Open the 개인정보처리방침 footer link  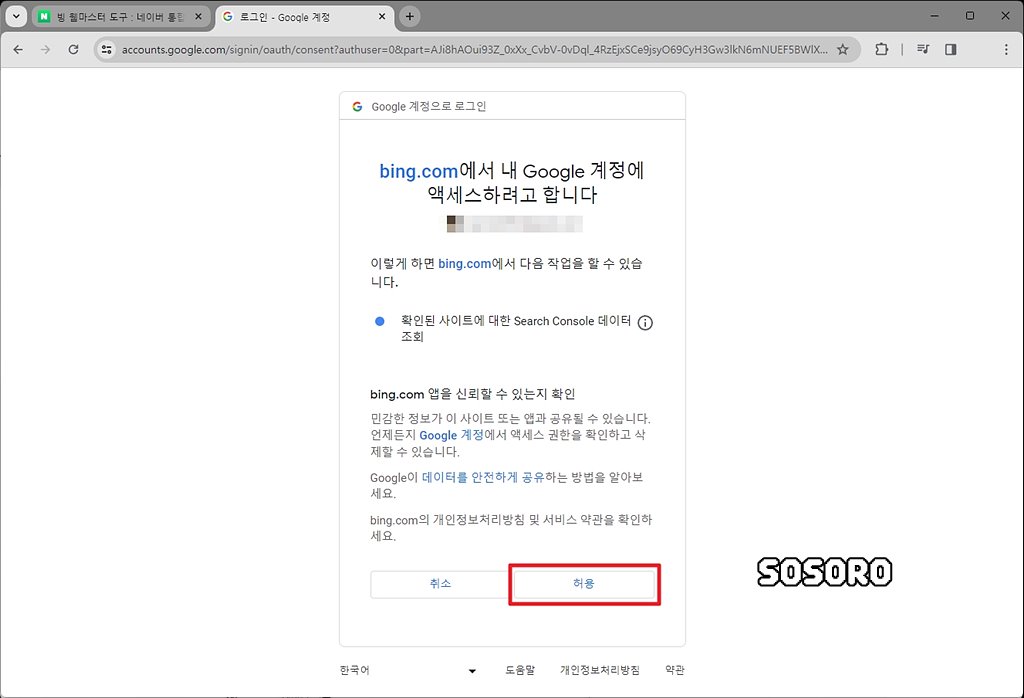[x=600, y=670]
